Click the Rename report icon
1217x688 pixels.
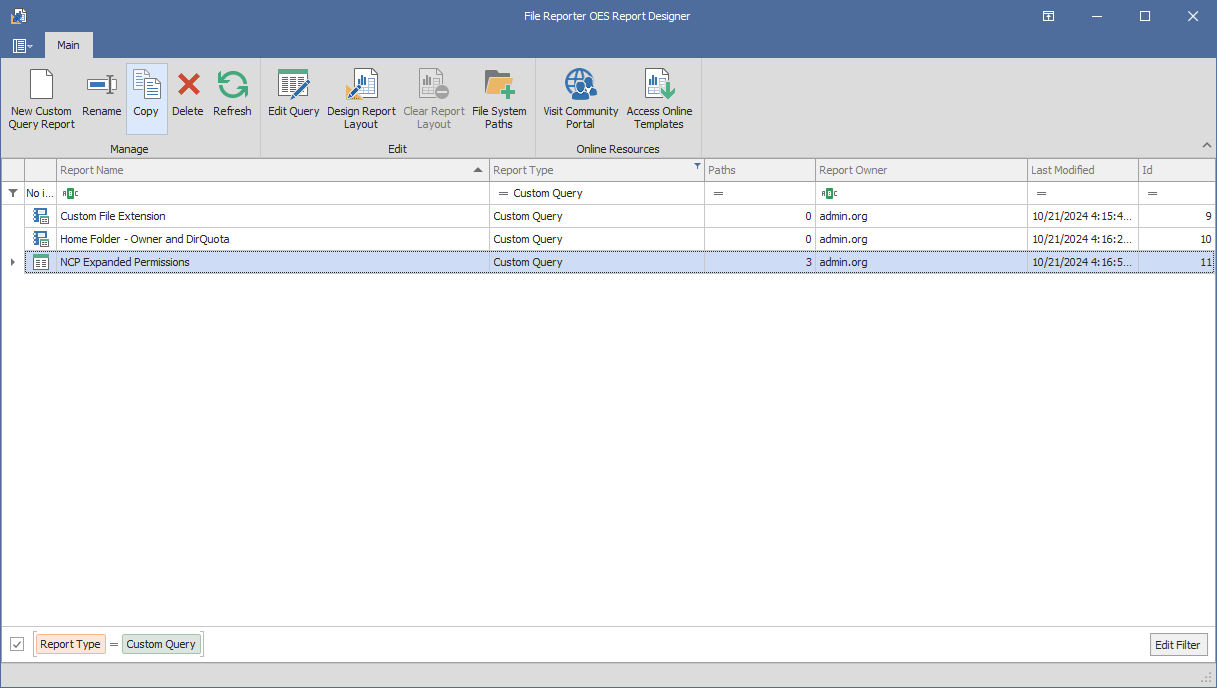tap(101, 86)
